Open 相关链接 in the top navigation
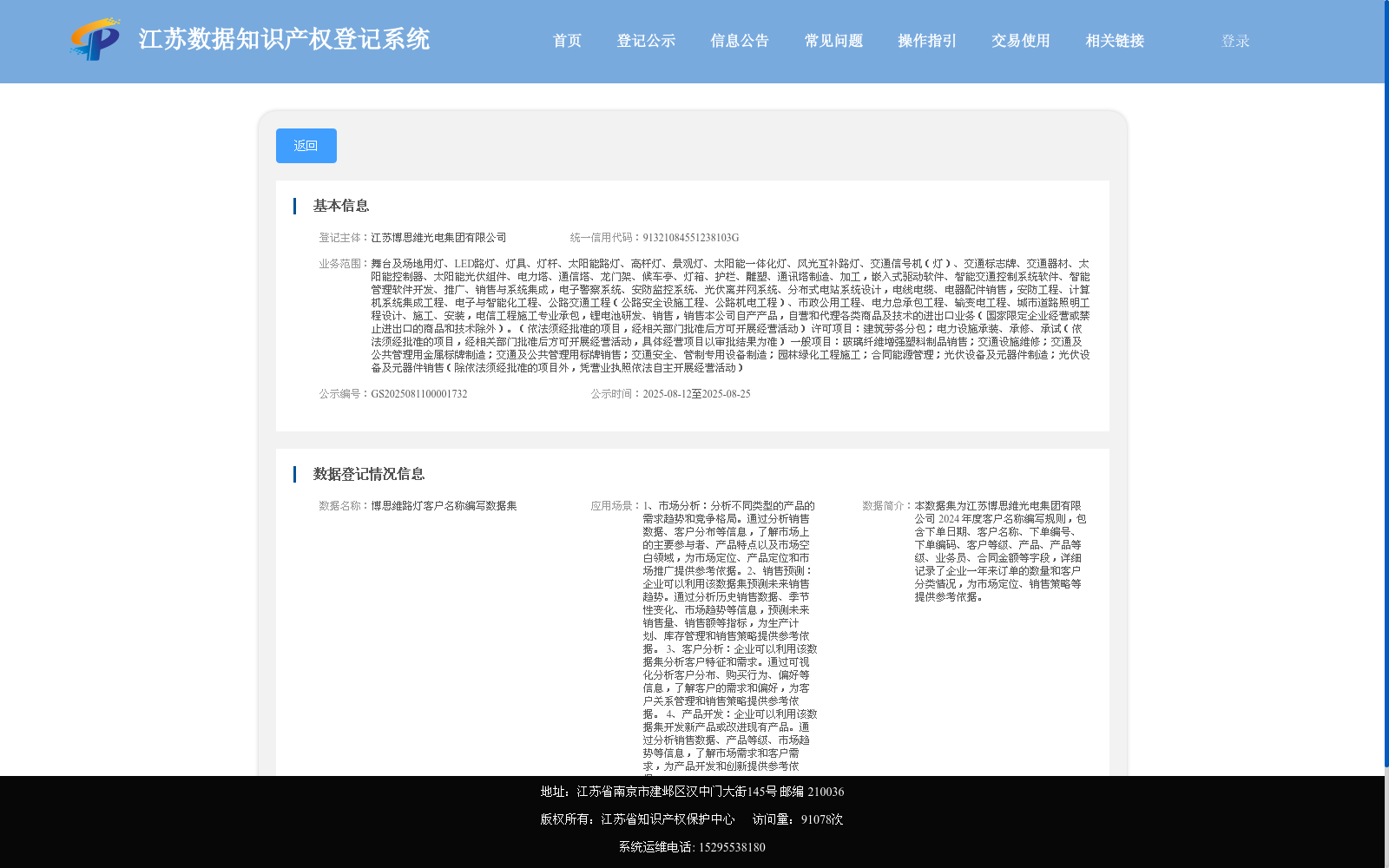The width and height of the screenshot is (1389, 868). [1115, 41]
